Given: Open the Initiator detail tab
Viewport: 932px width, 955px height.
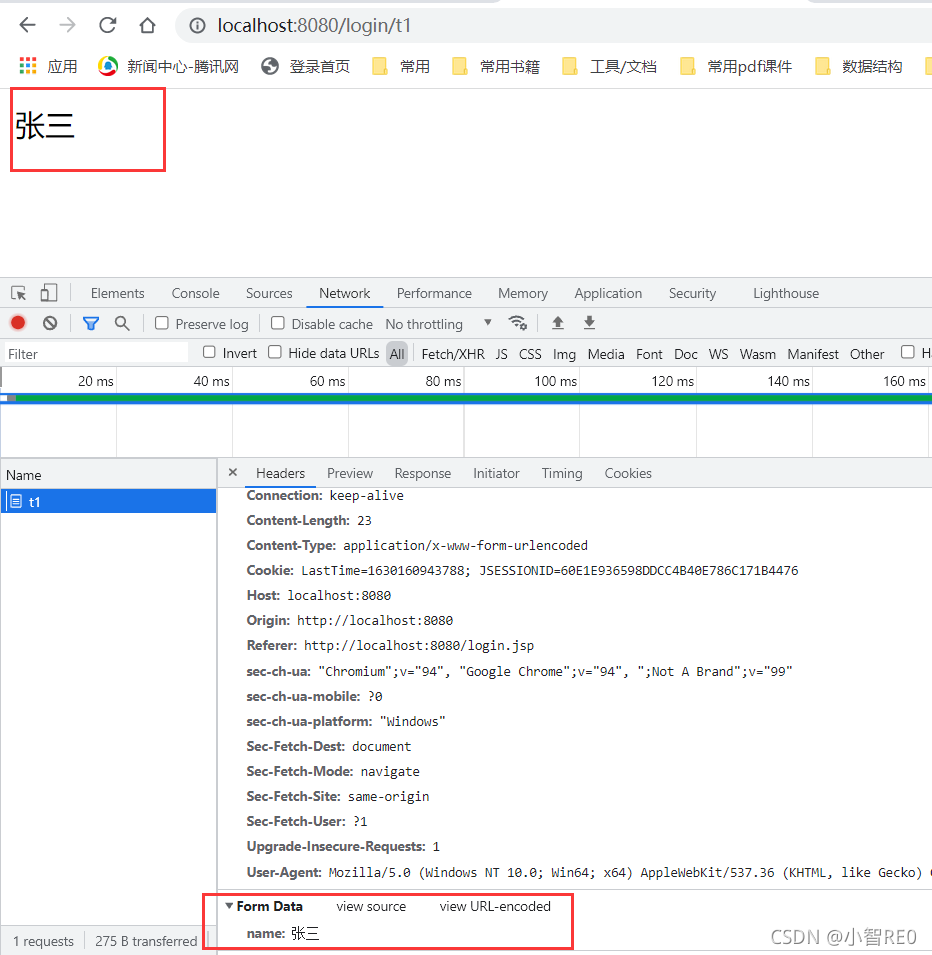Looking at the screenshot, I should click(x=496, y=473).
